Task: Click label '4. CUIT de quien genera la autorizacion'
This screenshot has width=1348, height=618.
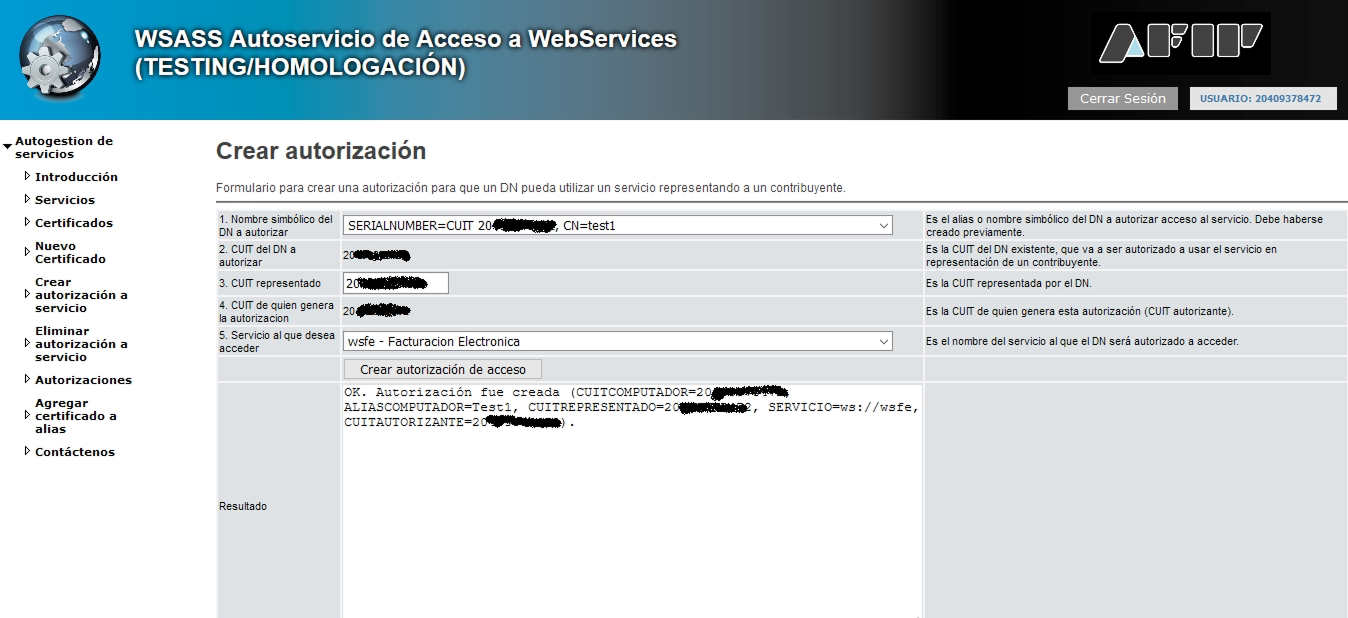Action: pos(276,311)
